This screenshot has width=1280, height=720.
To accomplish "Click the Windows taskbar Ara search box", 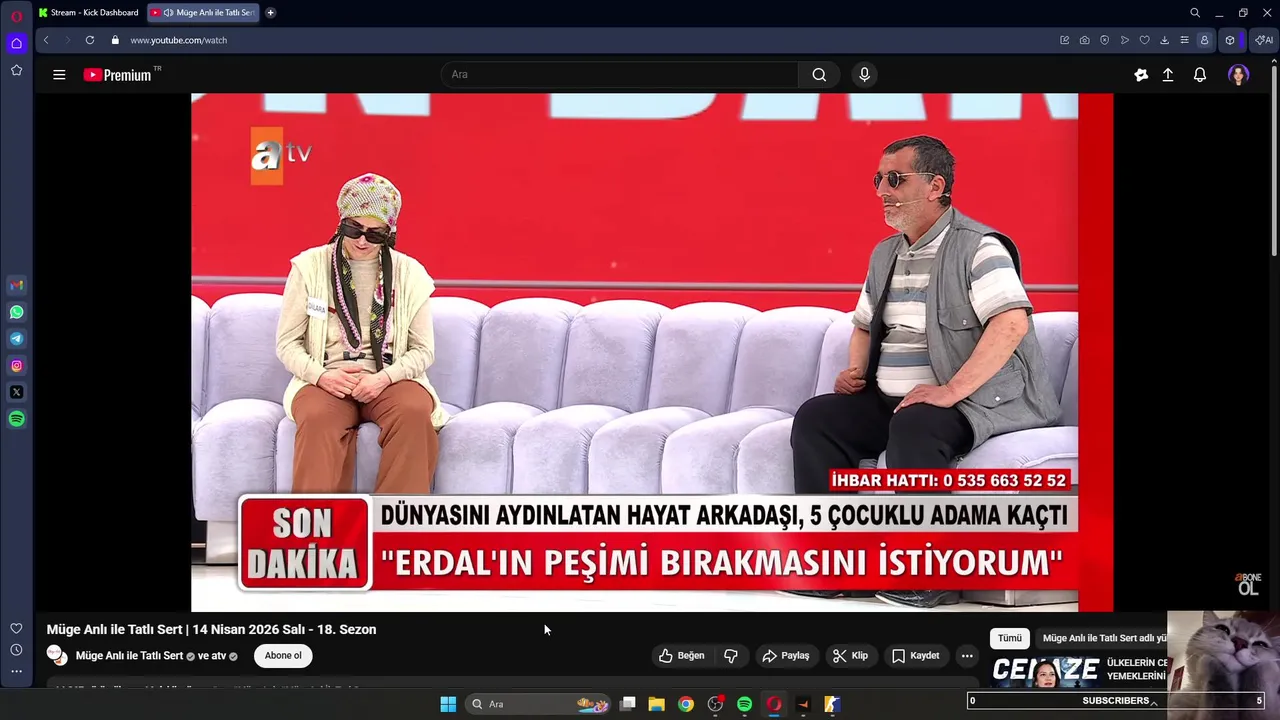I will [x=538, y=704].
